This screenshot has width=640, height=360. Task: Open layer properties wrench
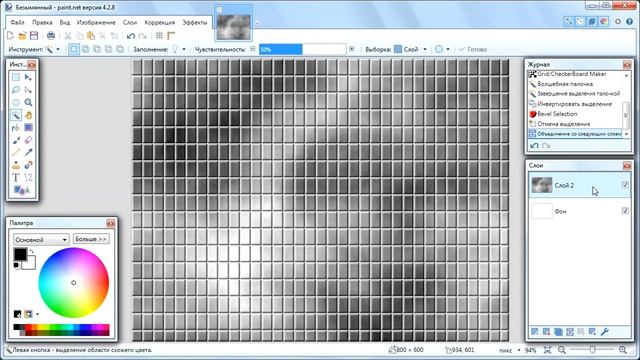604,332
